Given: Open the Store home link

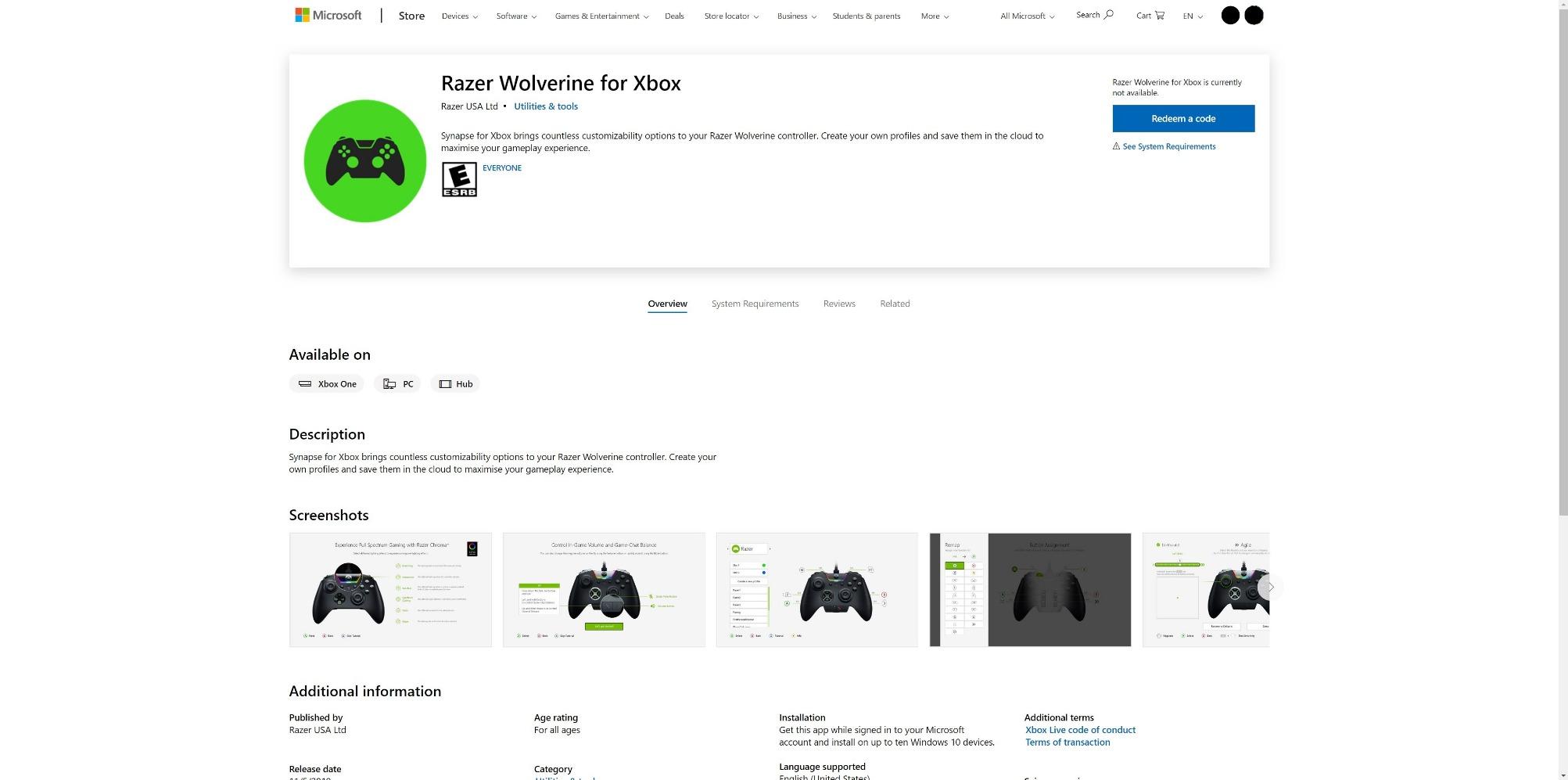Looking at the screenshot, I should (x=411, y=16).
